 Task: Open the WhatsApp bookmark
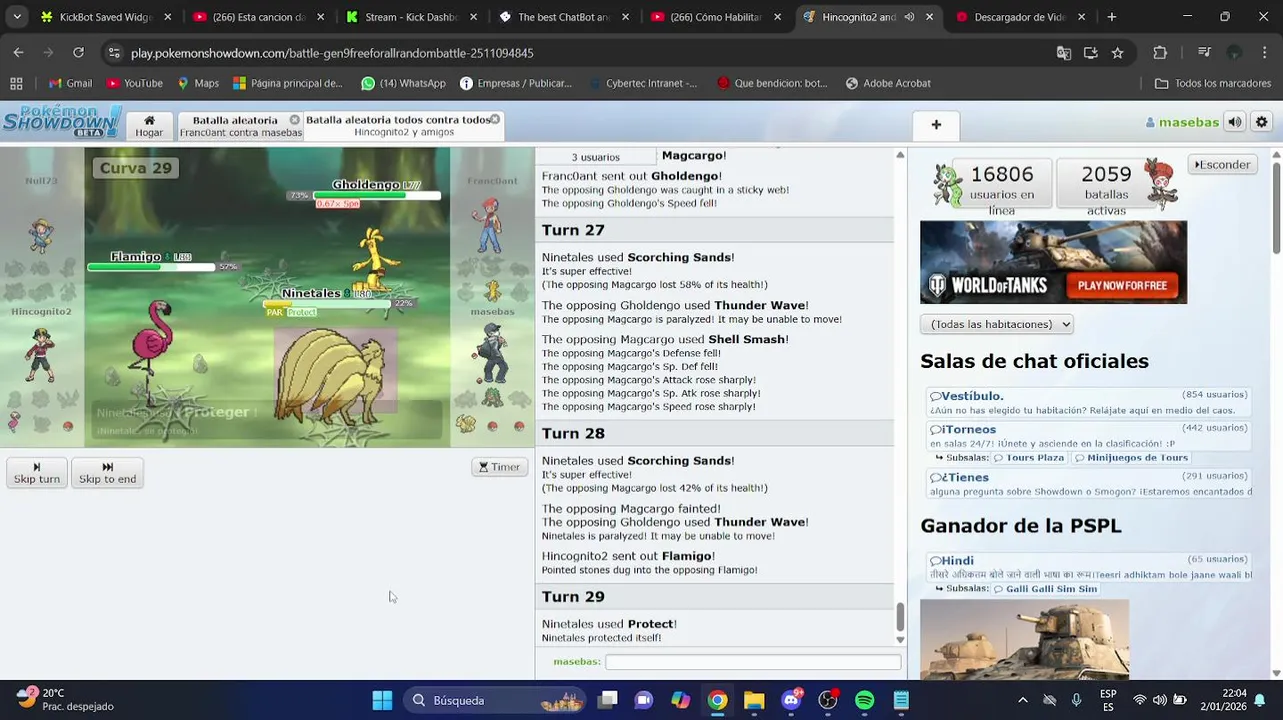[x=404, y=83]
